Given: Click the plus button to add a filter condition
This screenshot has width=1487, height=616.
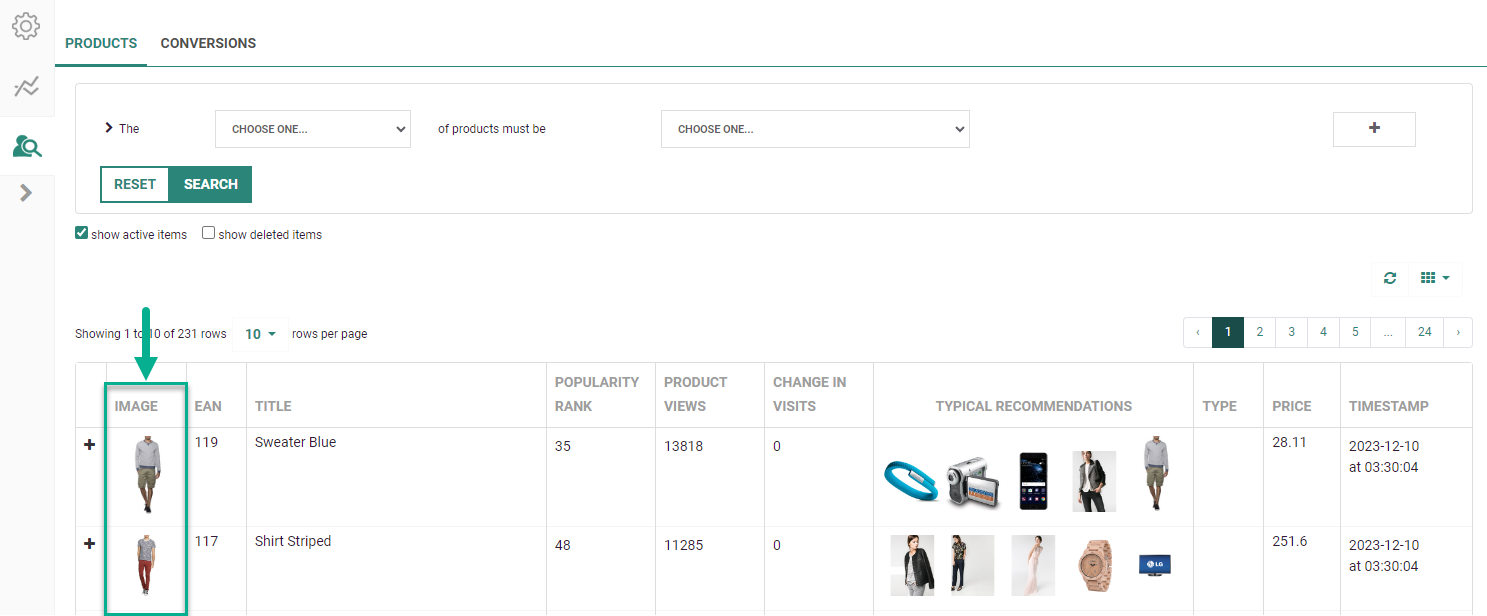Looking at the screenshot, I should [x=1374, y=129].
